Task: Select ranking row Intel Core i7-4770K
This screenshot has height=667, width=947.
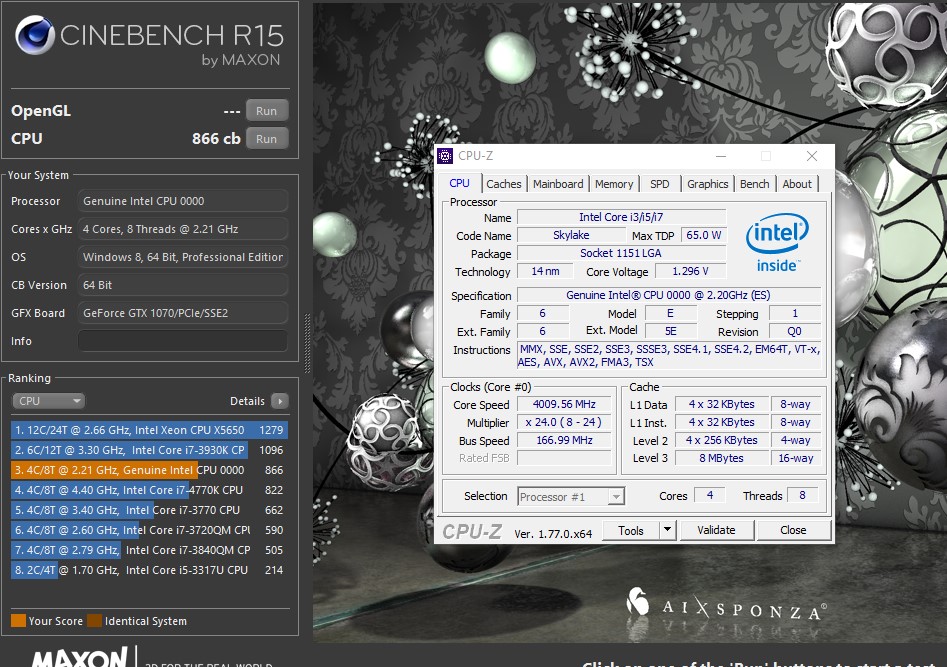Action: pos(149,489)
